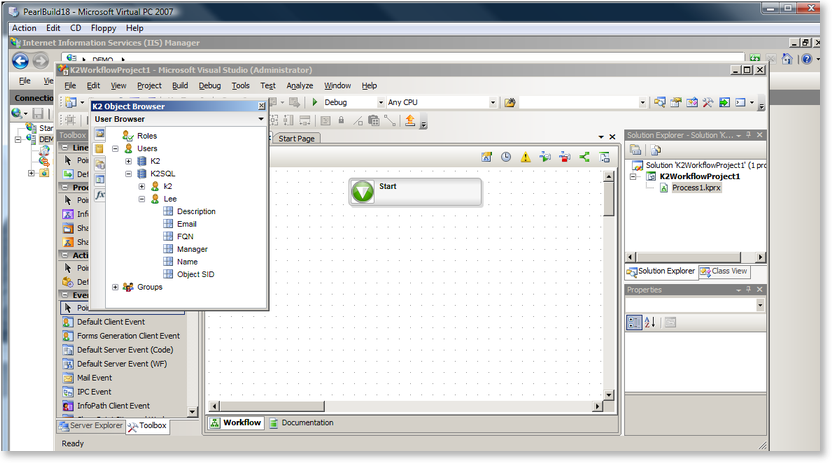Screen dimensions: 832x463
Task: Open the Any CPU platform dropdown
Action: click(493, 102)
